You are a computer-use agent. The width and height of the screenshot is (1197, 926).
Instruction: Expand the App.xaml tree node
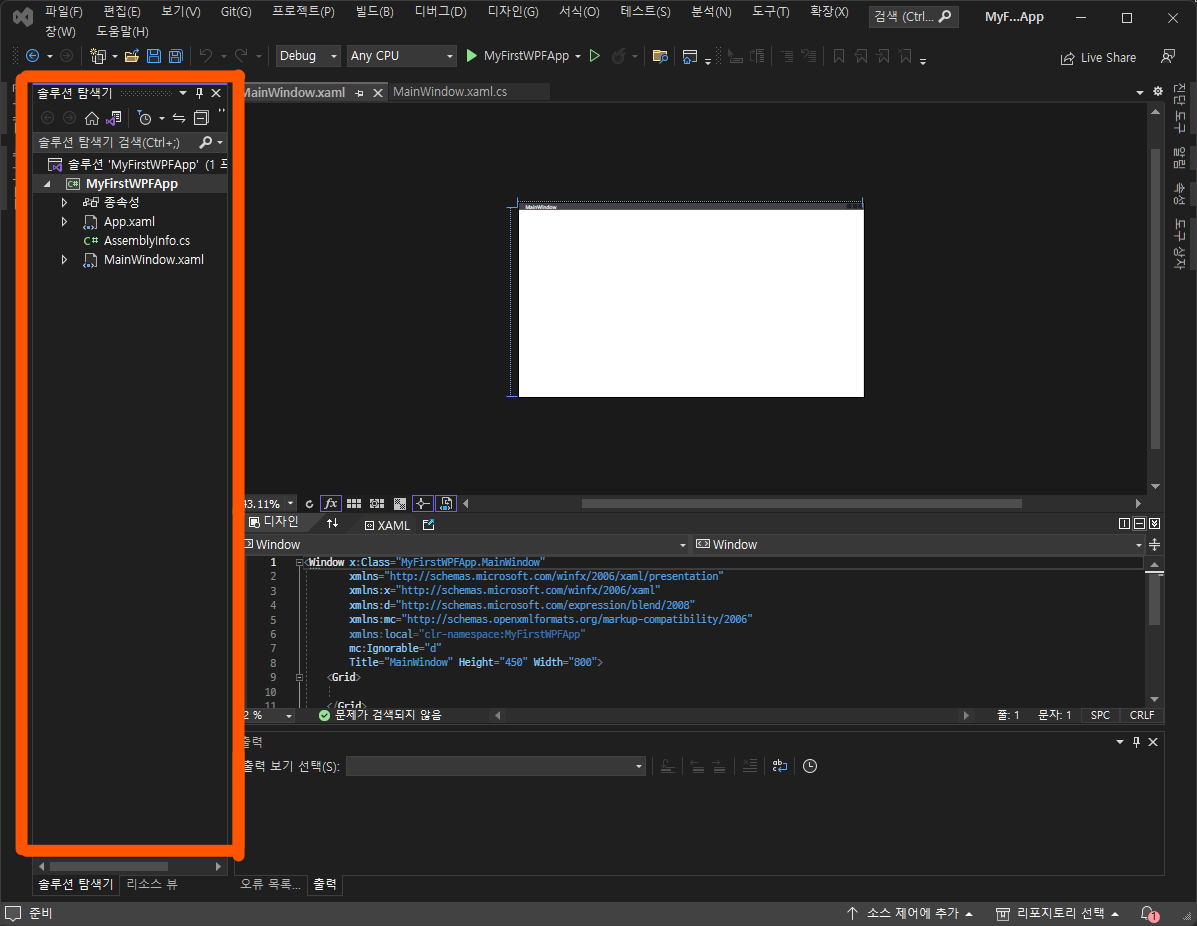click(x=64, y=221)
